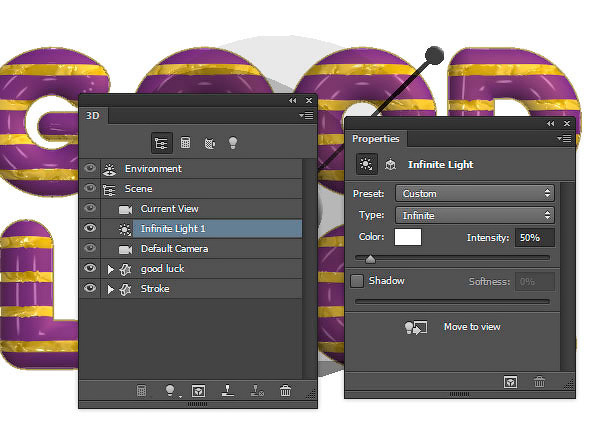Close the Properties panel
The height and width of the screenshot is (435, 600).
coord(567,124)
